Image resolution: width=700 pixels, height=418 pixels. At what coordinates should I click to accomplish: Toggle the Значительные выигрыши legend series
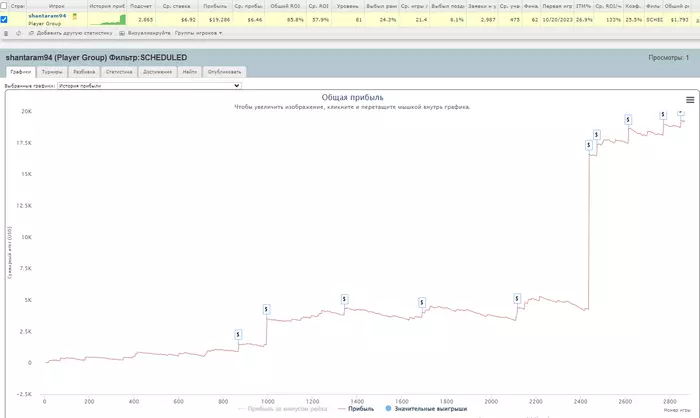point(426,409)
